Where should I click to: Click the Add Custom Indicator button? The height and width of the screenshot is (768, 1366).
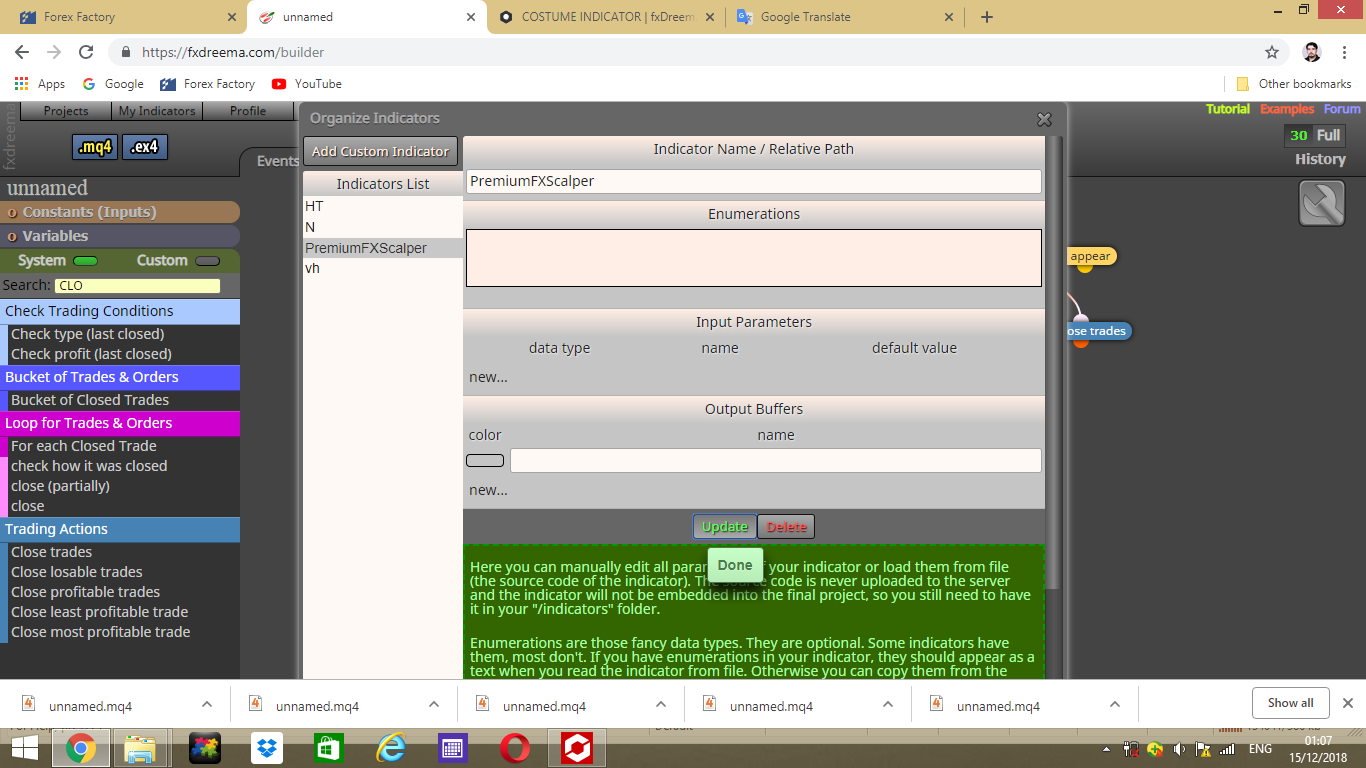click(380, 151)
